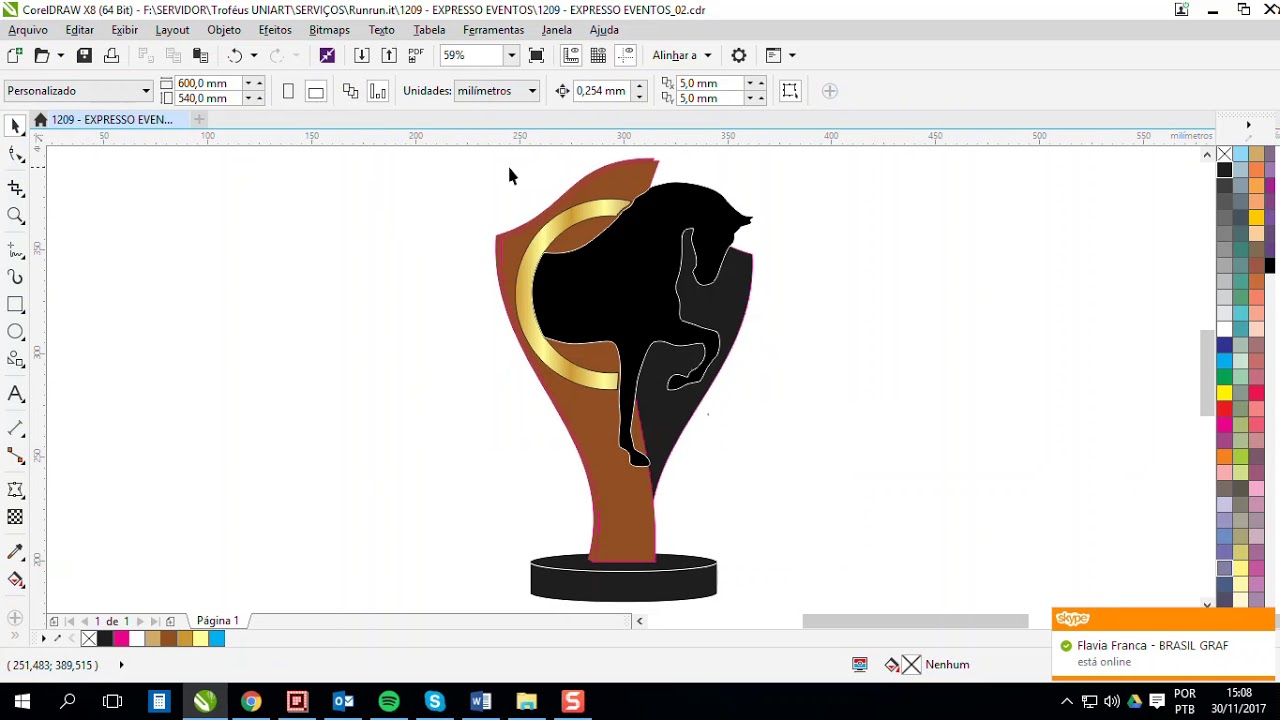Toggle rulers display in toolbar

pyautogui.click(x=571, y=56)
